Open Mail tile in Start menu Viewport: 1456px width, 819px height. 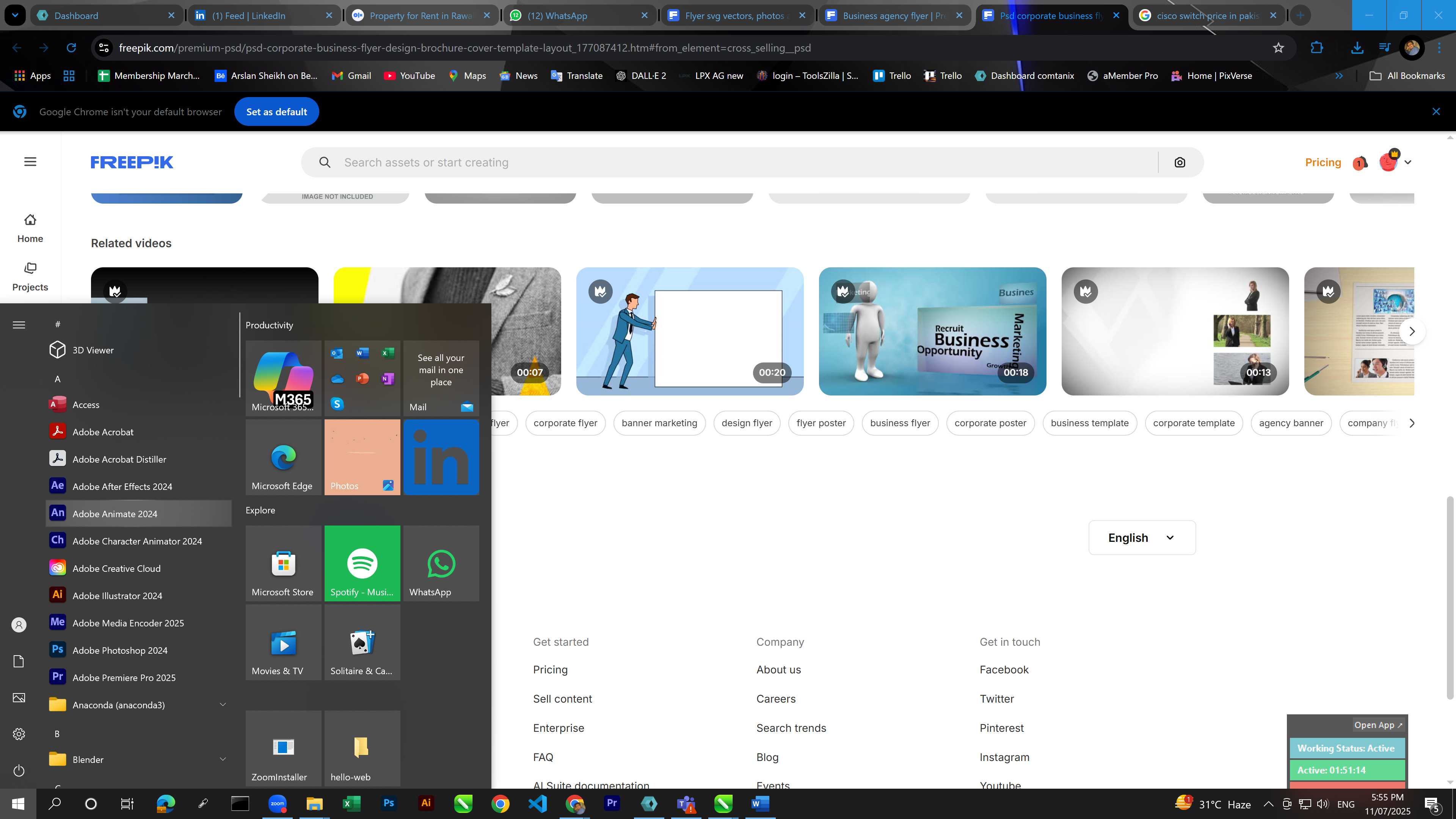[441, 378]
